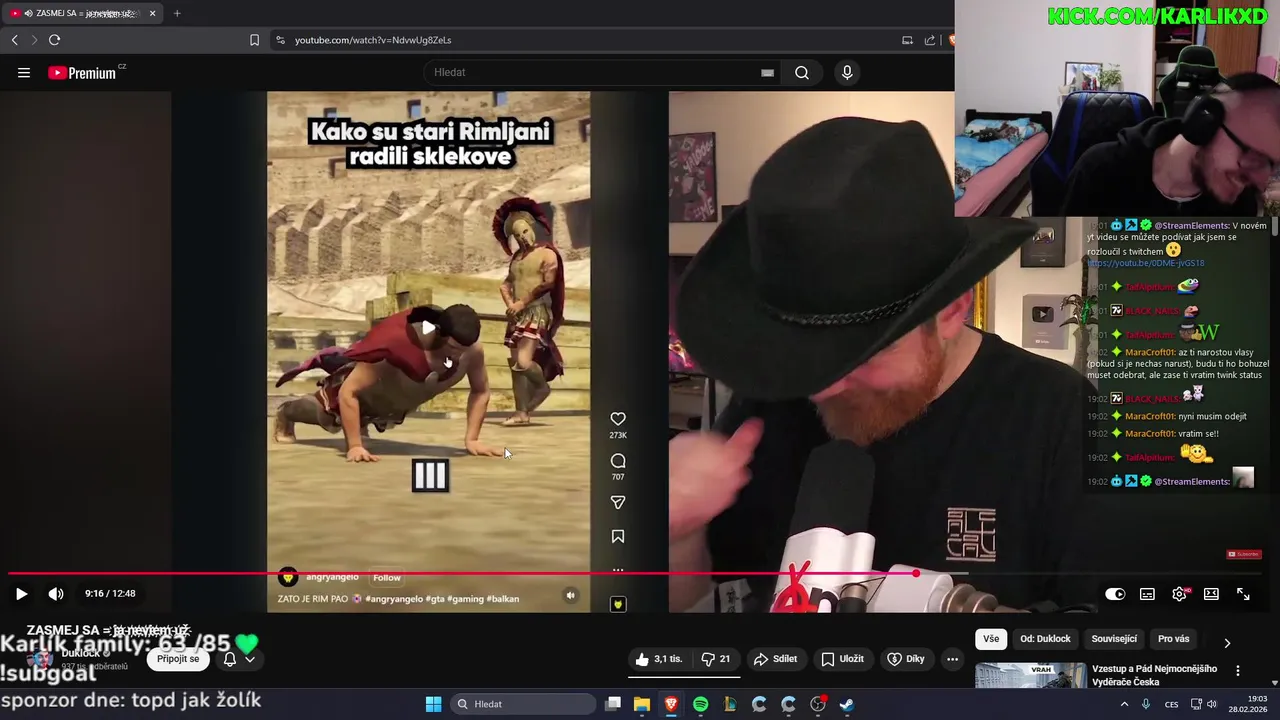Click the address bar URL
Image resolution: width=1280 pixels, height=720 pixels.
[x=373, y=40]
